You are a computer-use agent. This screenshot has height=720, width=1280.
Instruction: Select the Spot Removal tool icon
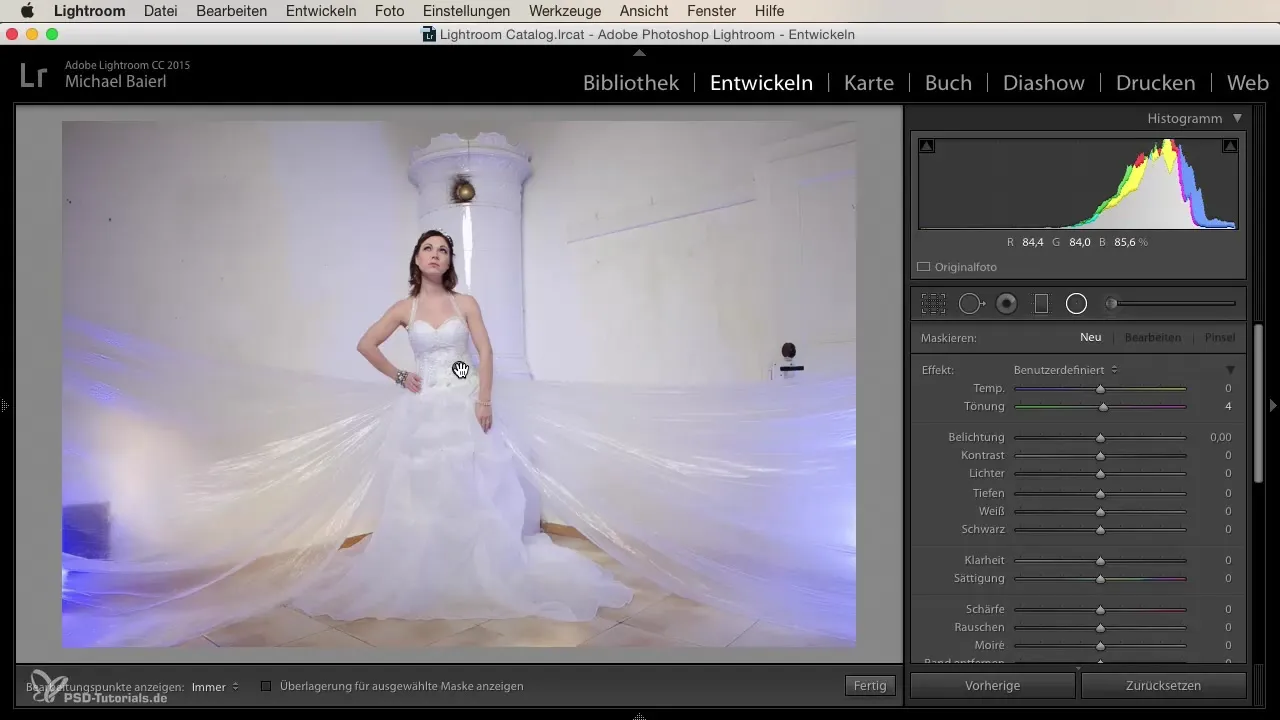click(972, 303)
